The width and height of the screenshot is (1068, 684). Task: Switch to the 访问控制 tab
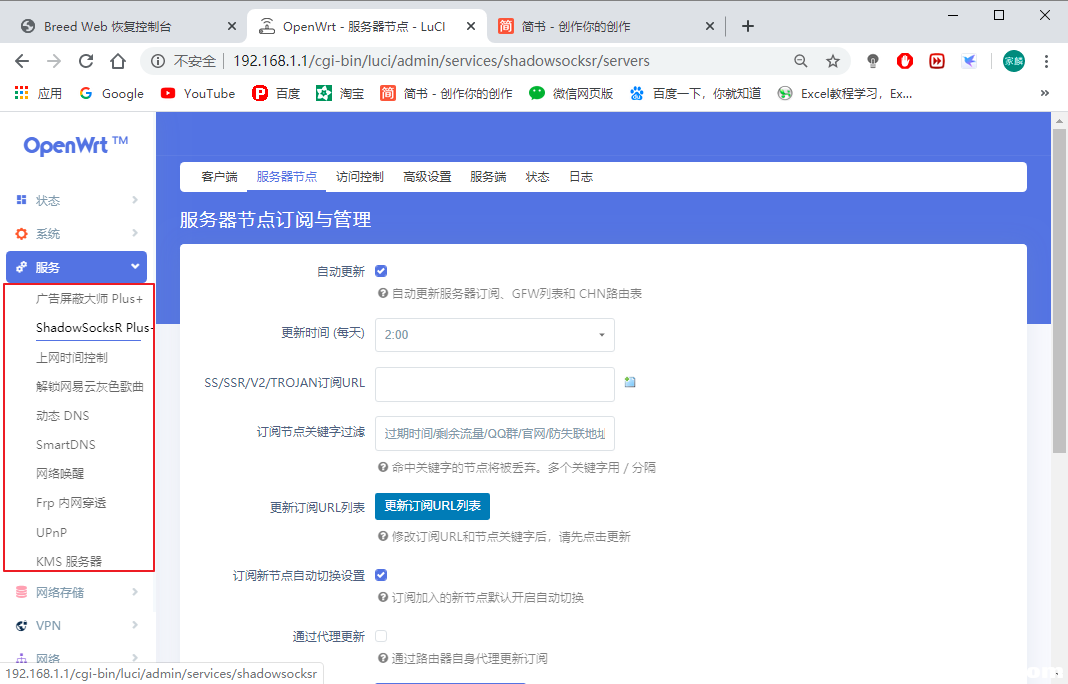coord(360,175)
